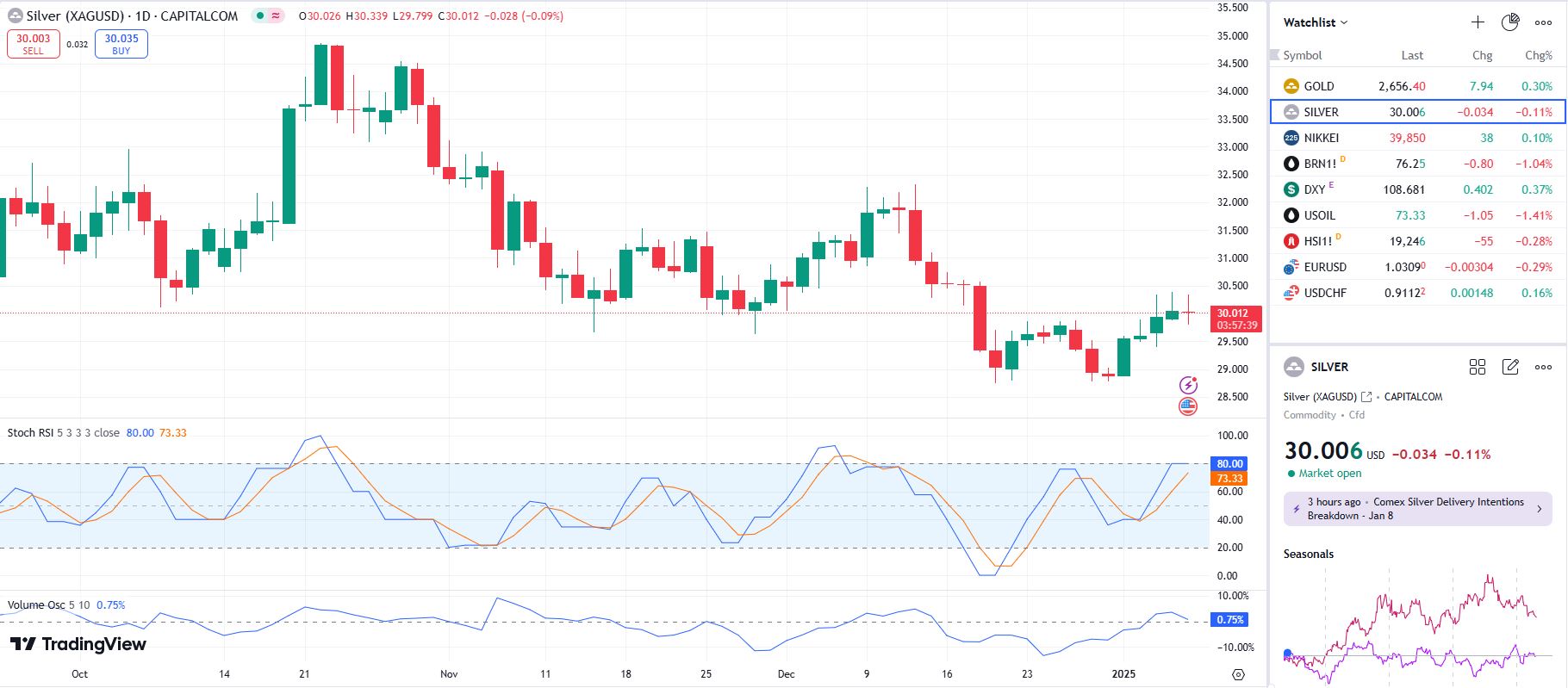Screen dimensions: 1568x688
Task: Click the green market status dot in chart header
Action: pos(260,15)
